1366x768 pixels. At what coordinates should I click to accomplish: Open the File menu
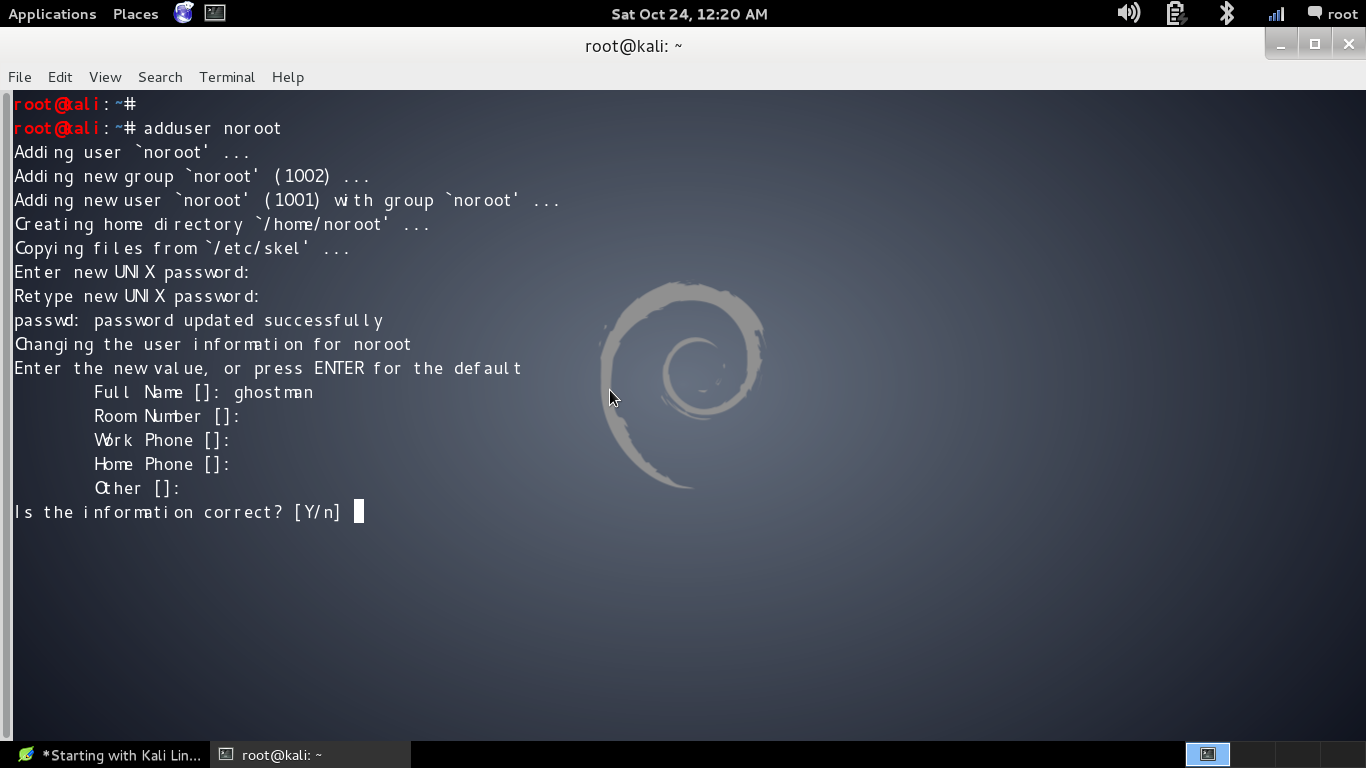pos(20,77)
